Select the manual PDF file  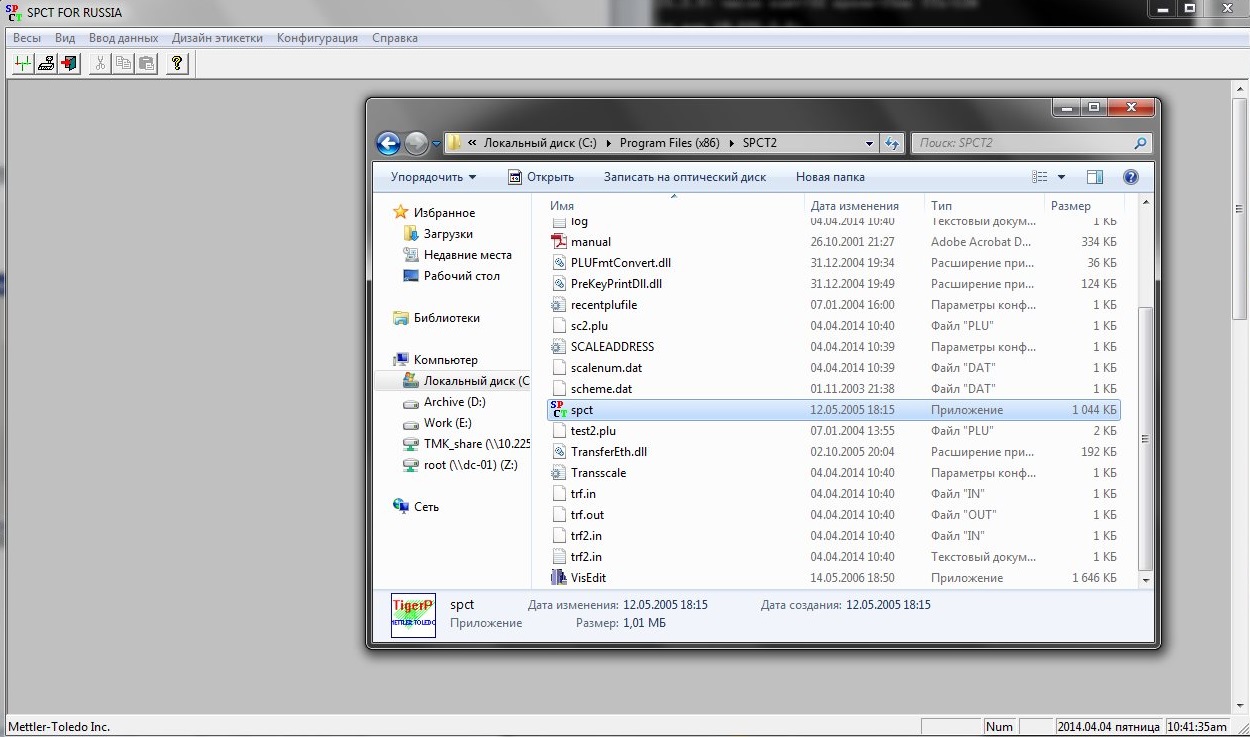point(590,242)
